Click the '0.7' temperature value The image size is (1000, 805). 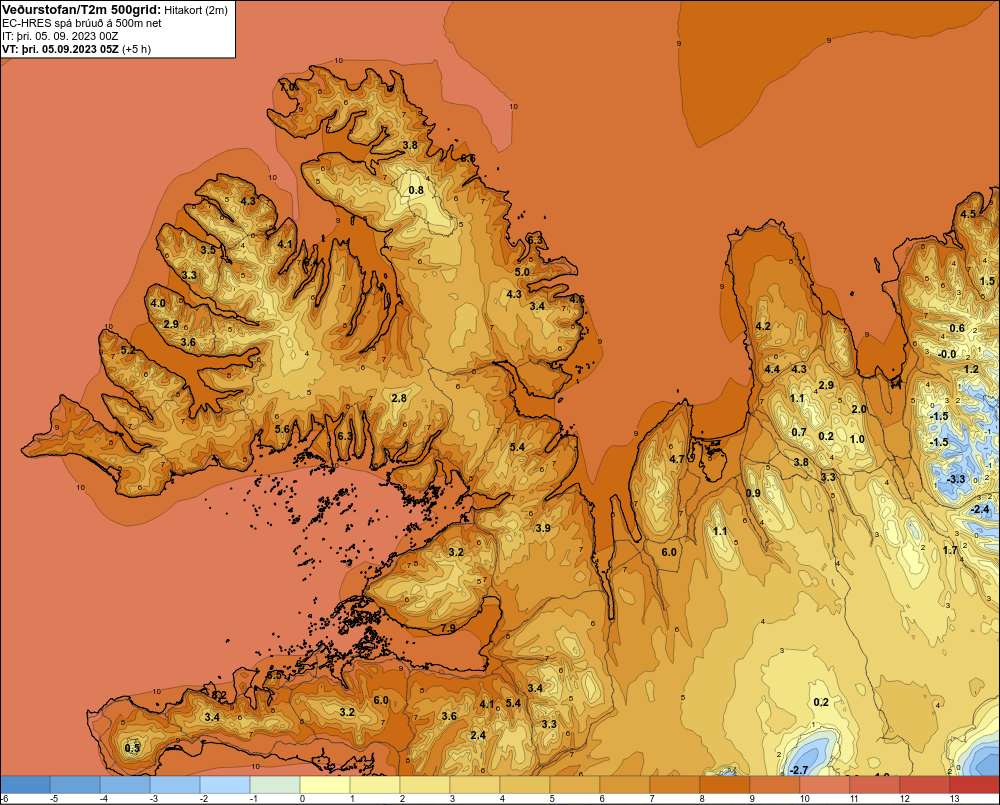tap(799, 432)
